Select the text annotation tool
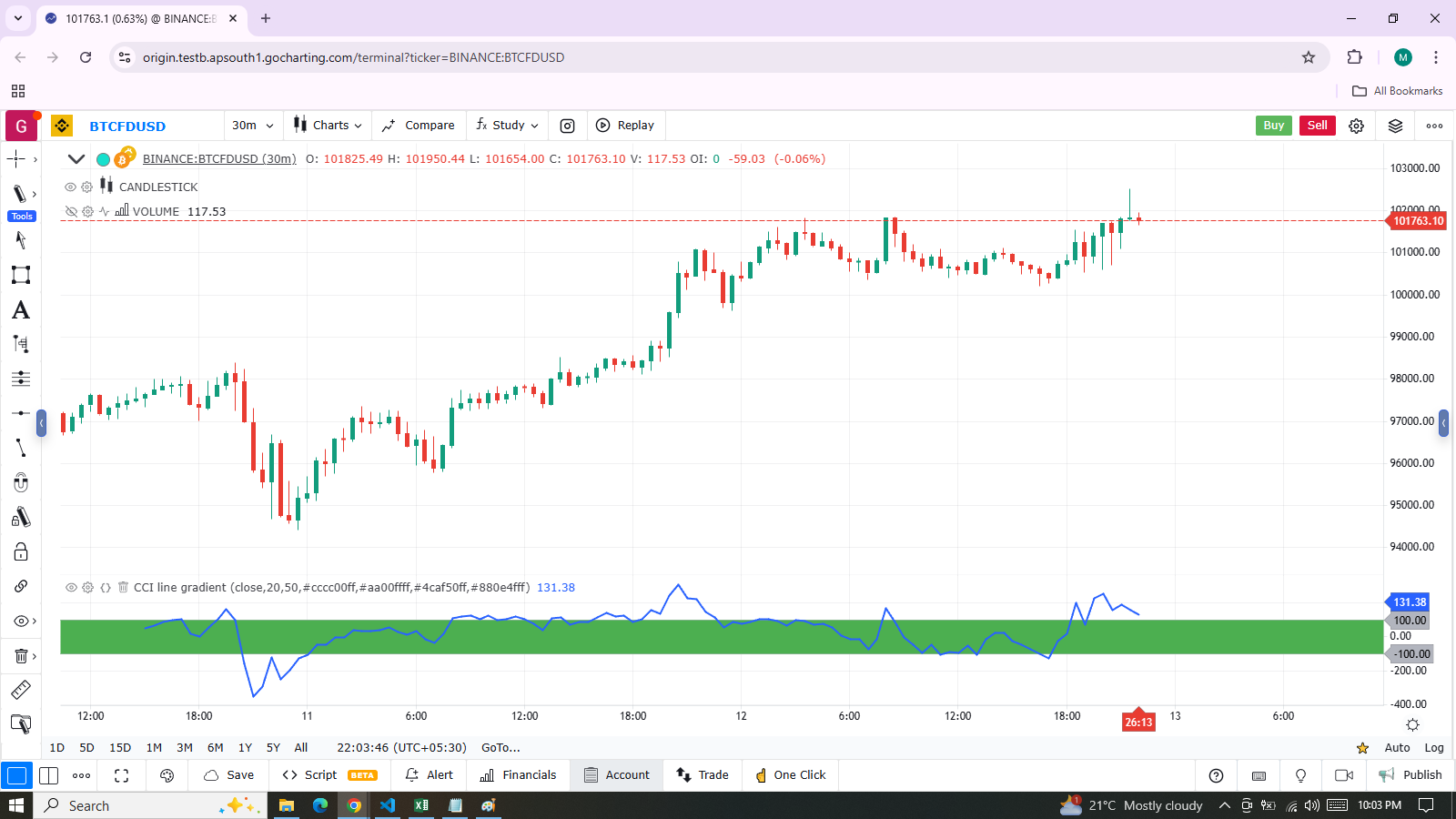Screen dimensions: 1456x819 click(20, 310)
